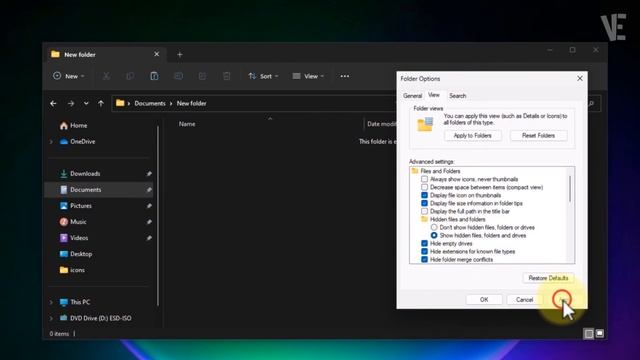
Task: Uncheck Hide extensions for known file types
Action: 424,251
